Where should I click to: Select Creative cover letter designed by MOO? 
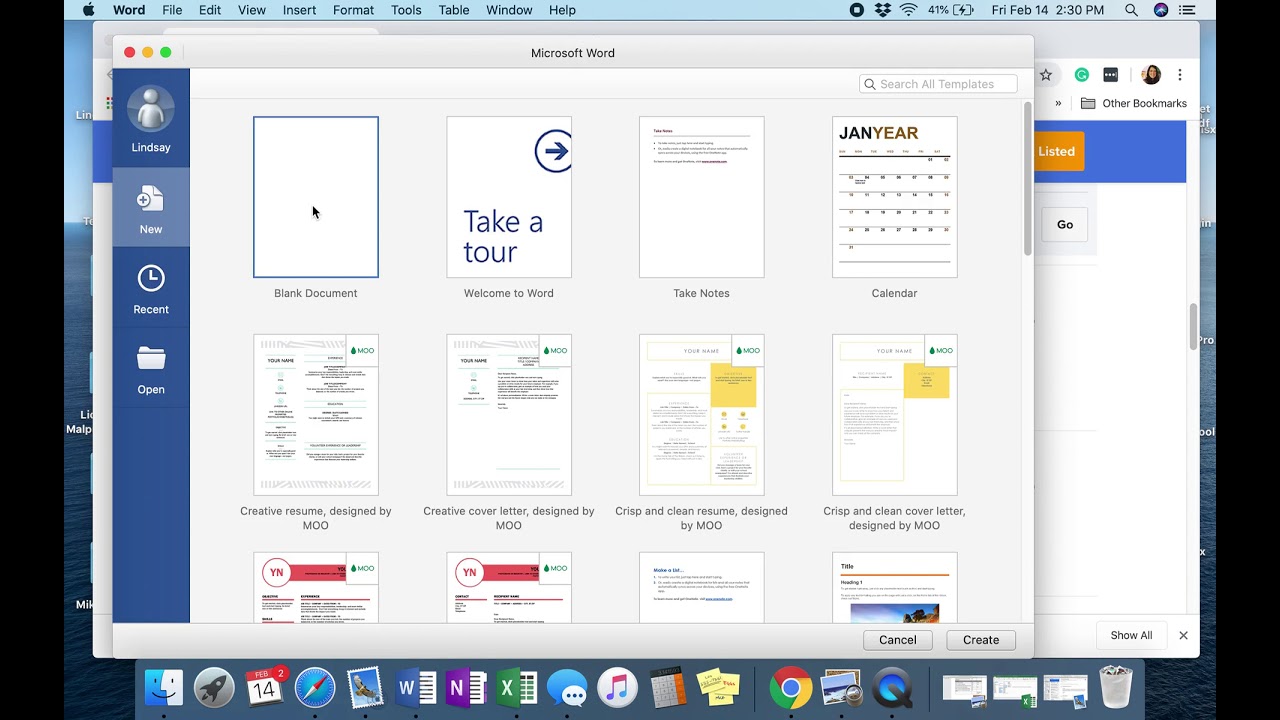click(x=509, y=415)
